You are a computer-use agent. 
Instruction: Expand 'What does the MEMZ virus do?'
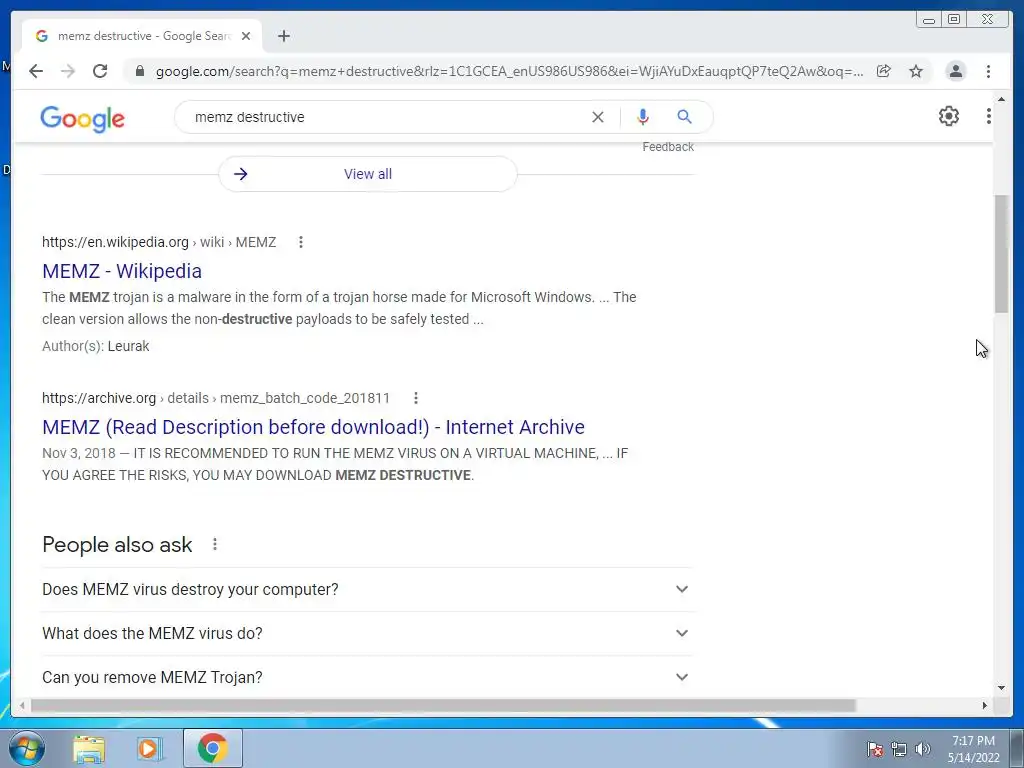366,633
